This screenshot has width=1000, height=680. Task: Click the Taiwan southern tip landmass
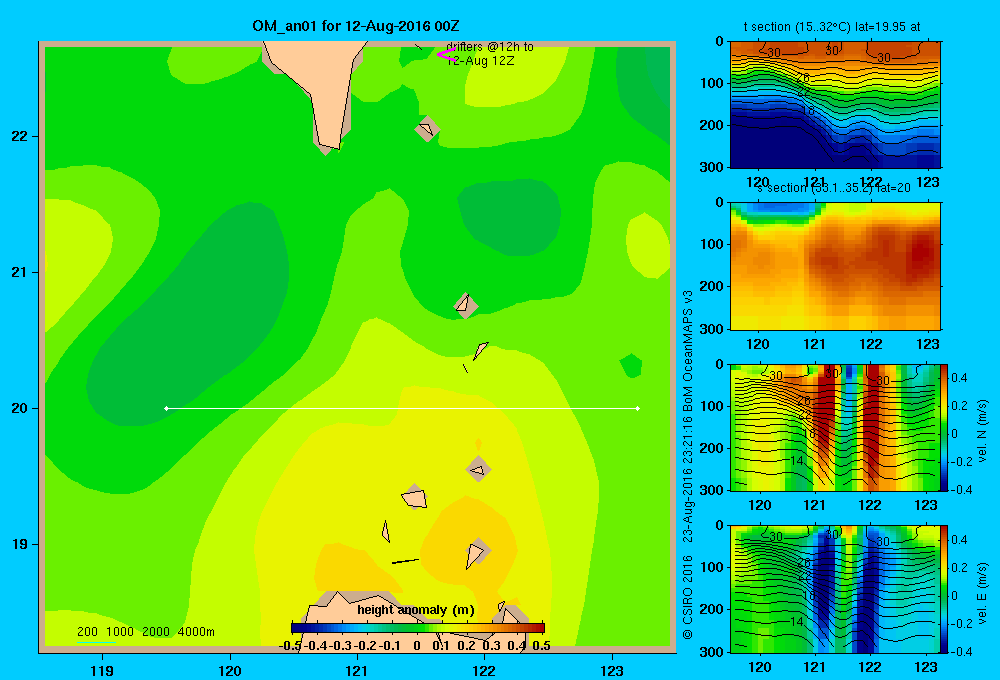point(322,89)
